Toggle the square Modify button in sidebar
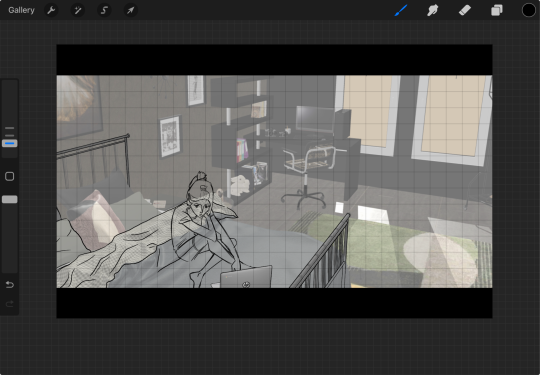This screenshot has width=540, height=375. [x=10, y=176]
